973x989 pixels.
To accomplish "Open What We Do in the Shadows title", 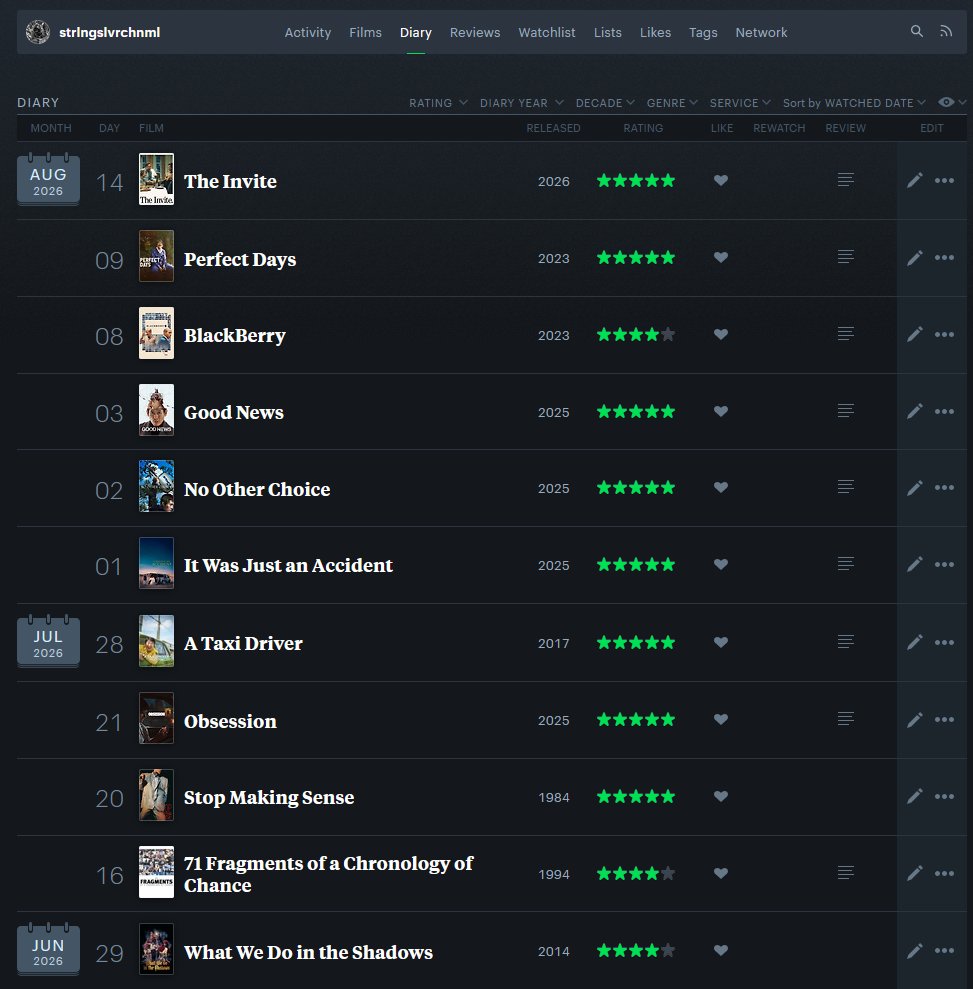I will click(x=308, y=952).
